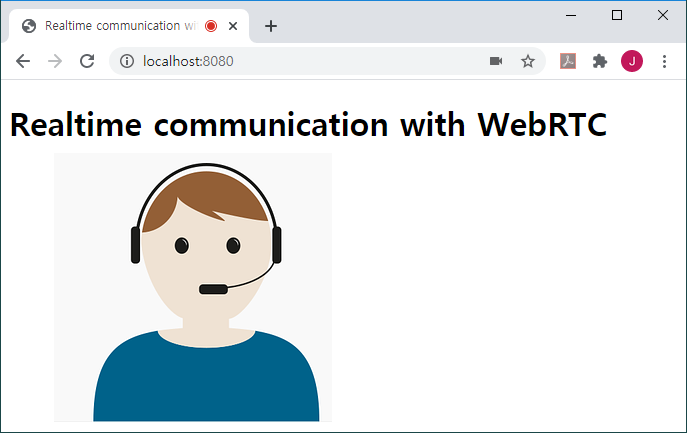Click the red recording indicator on tab
Viewport: 687px width, 433px height.
[211, 26]
